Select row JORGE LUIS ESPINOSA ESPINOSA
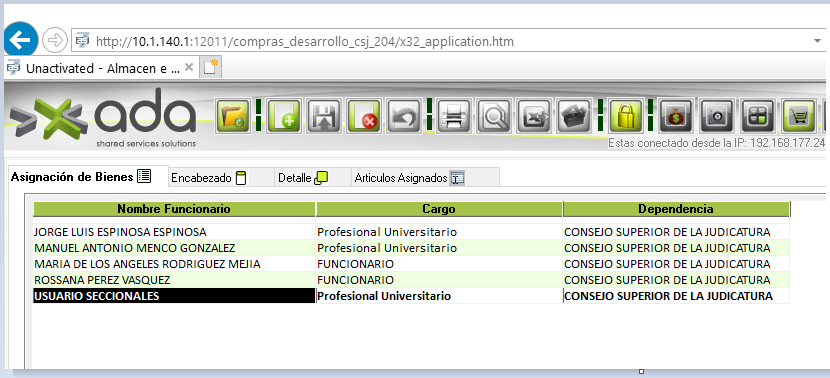 point(411,232)
